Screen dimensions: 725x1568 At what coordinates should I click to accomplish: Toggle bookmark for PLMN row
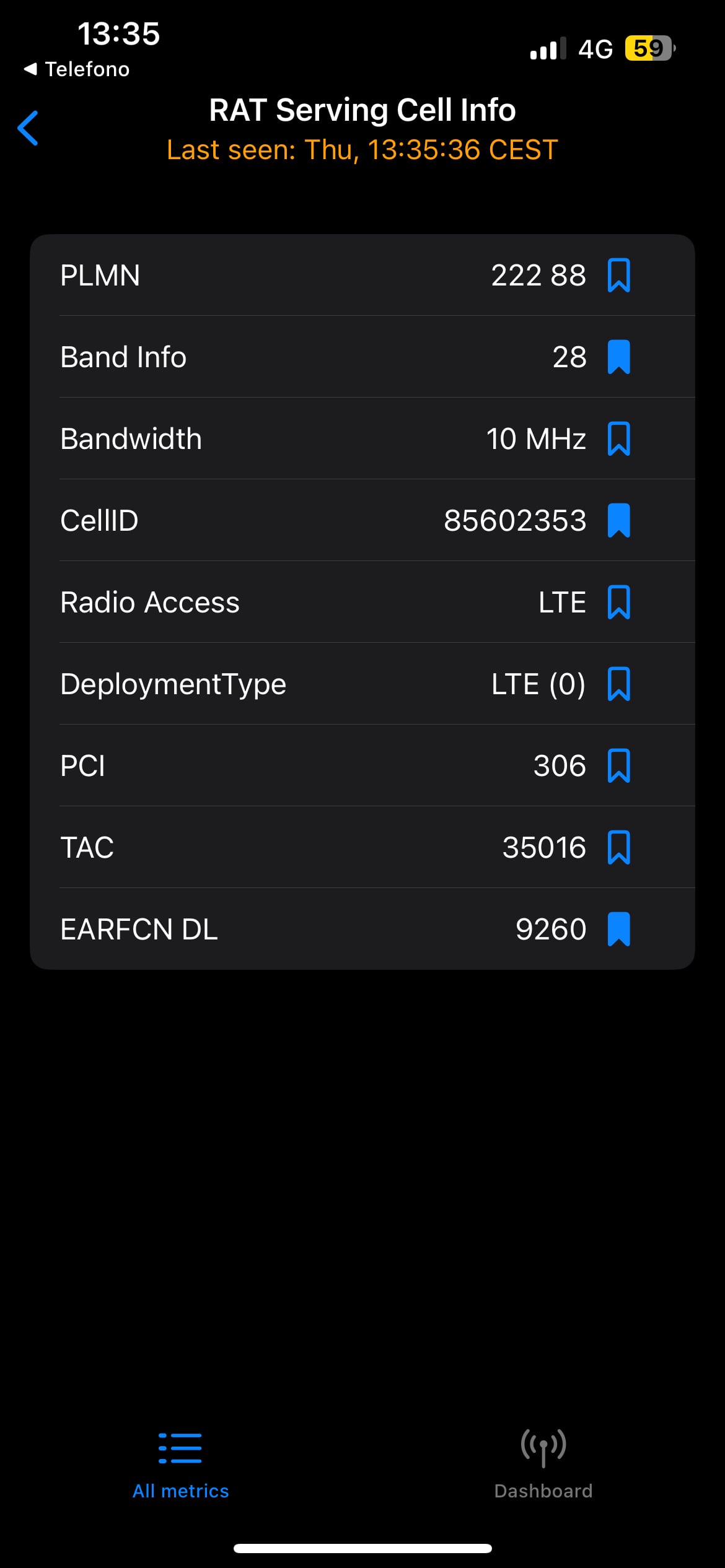(618, 276)
